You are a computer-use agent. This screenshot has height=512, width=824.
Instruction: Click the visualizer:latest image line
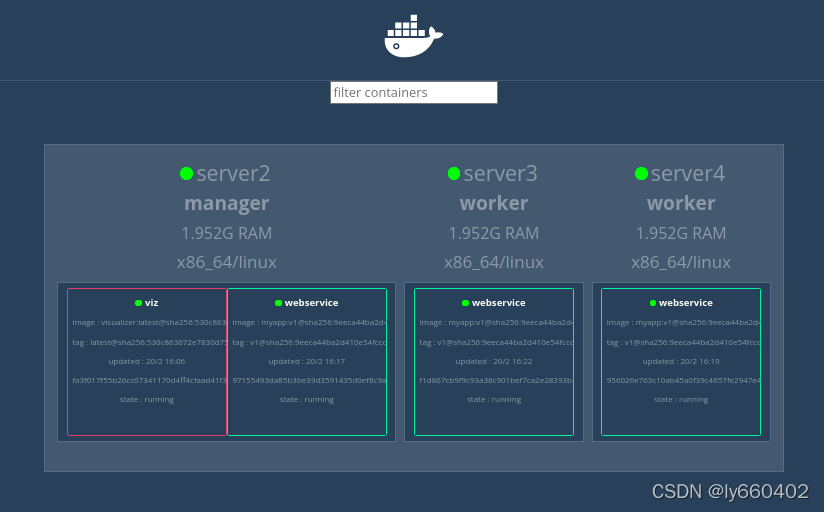pos(149,323)
